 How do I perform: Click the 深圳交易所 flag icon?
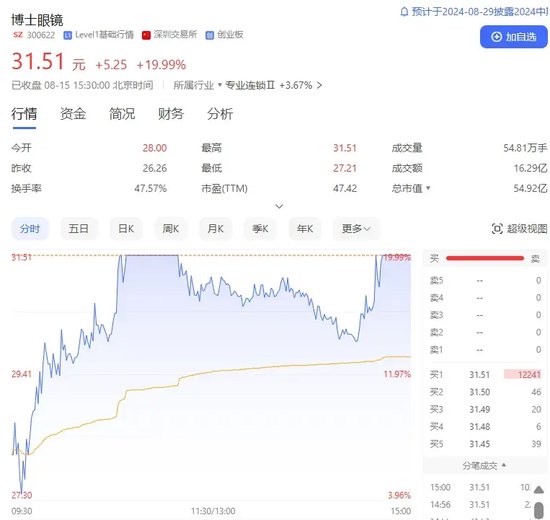146,35
